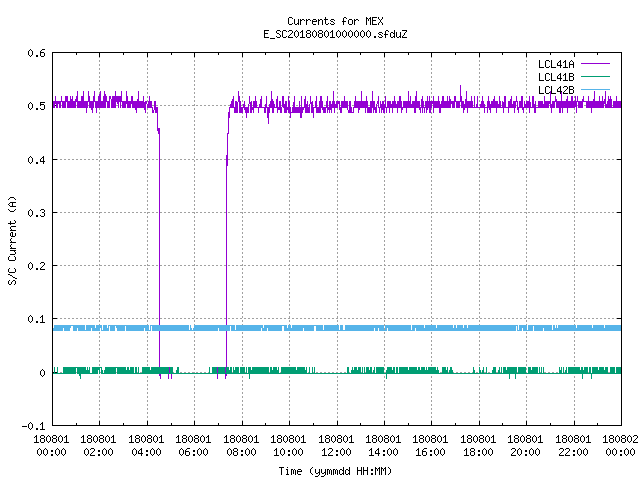Click the 0.5 y-axis tick value
Image resolution: width=640 pixels, height=480 pixels.
(x=36, y=106)
